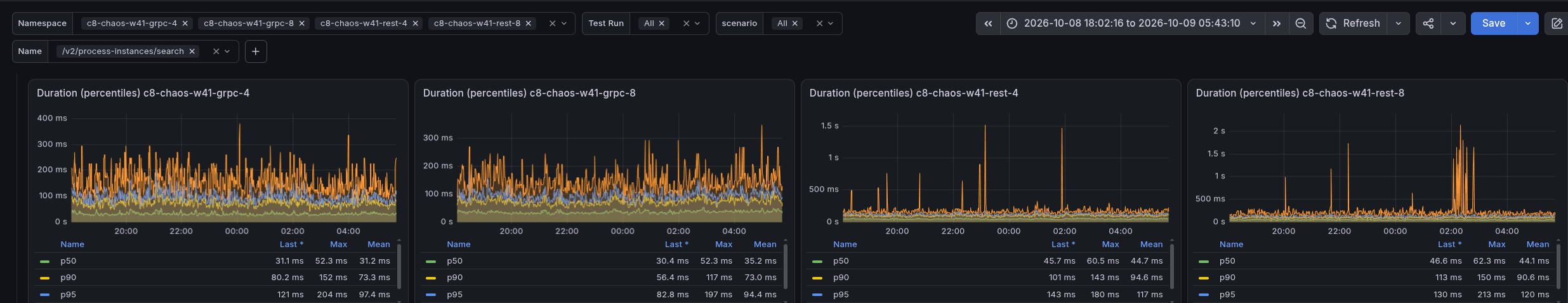The image size is (1568, 303).
Task: Remove the All value from Test Run
Action: click(662, 24)
